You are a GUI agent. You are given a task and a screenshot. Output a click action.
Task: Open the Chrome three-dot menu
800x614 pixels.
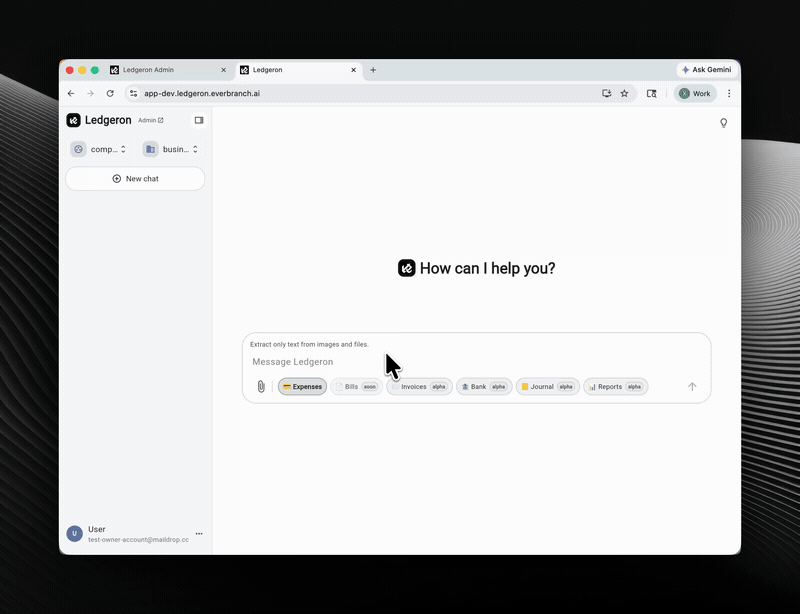click(x=729, y=93)
